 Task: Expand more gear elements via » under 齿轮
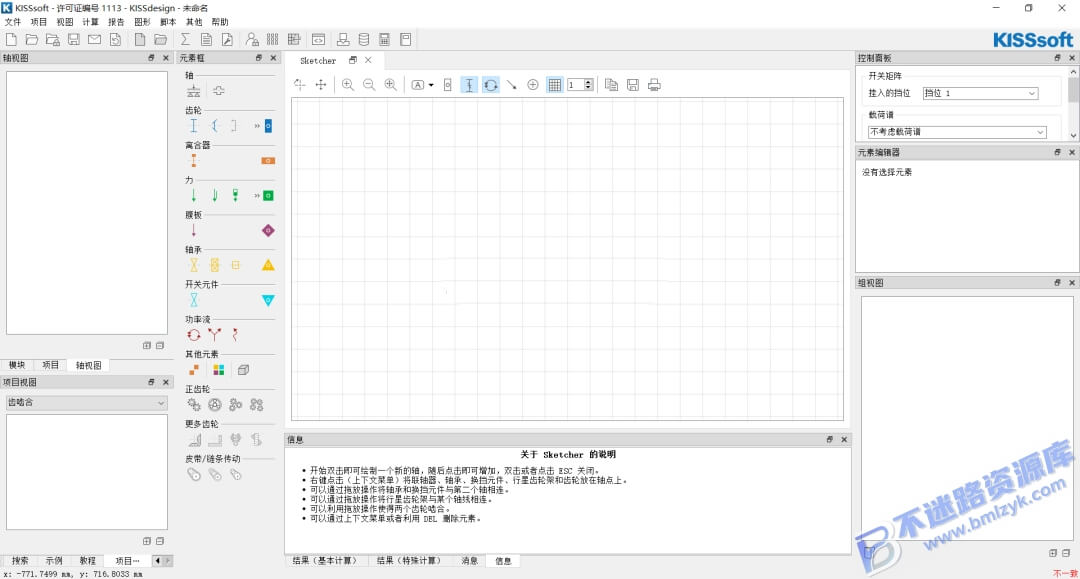[x=257, y=126]
